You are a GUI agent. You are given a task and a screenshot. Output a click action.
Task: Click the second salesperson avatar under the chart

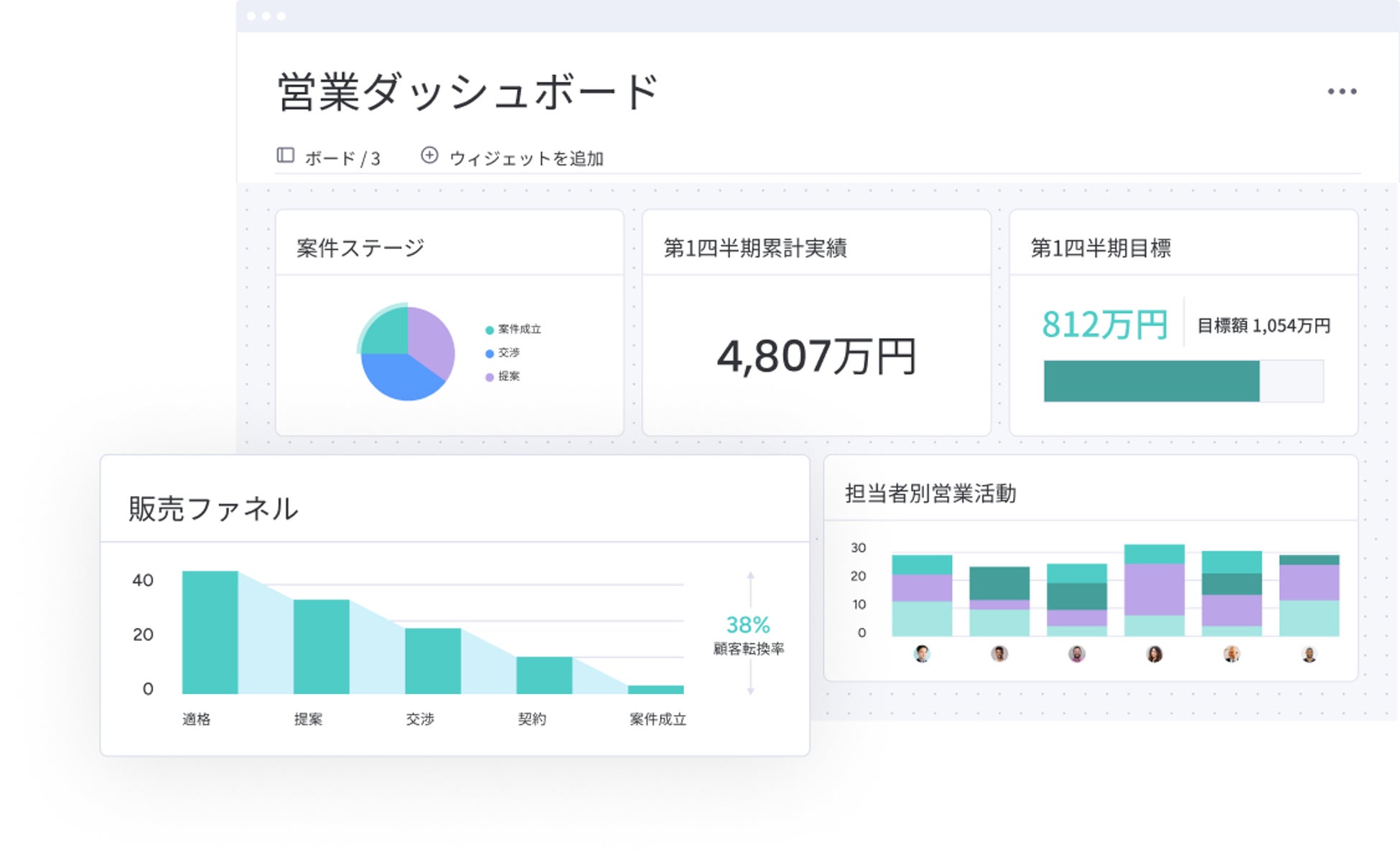click(999, 654)
